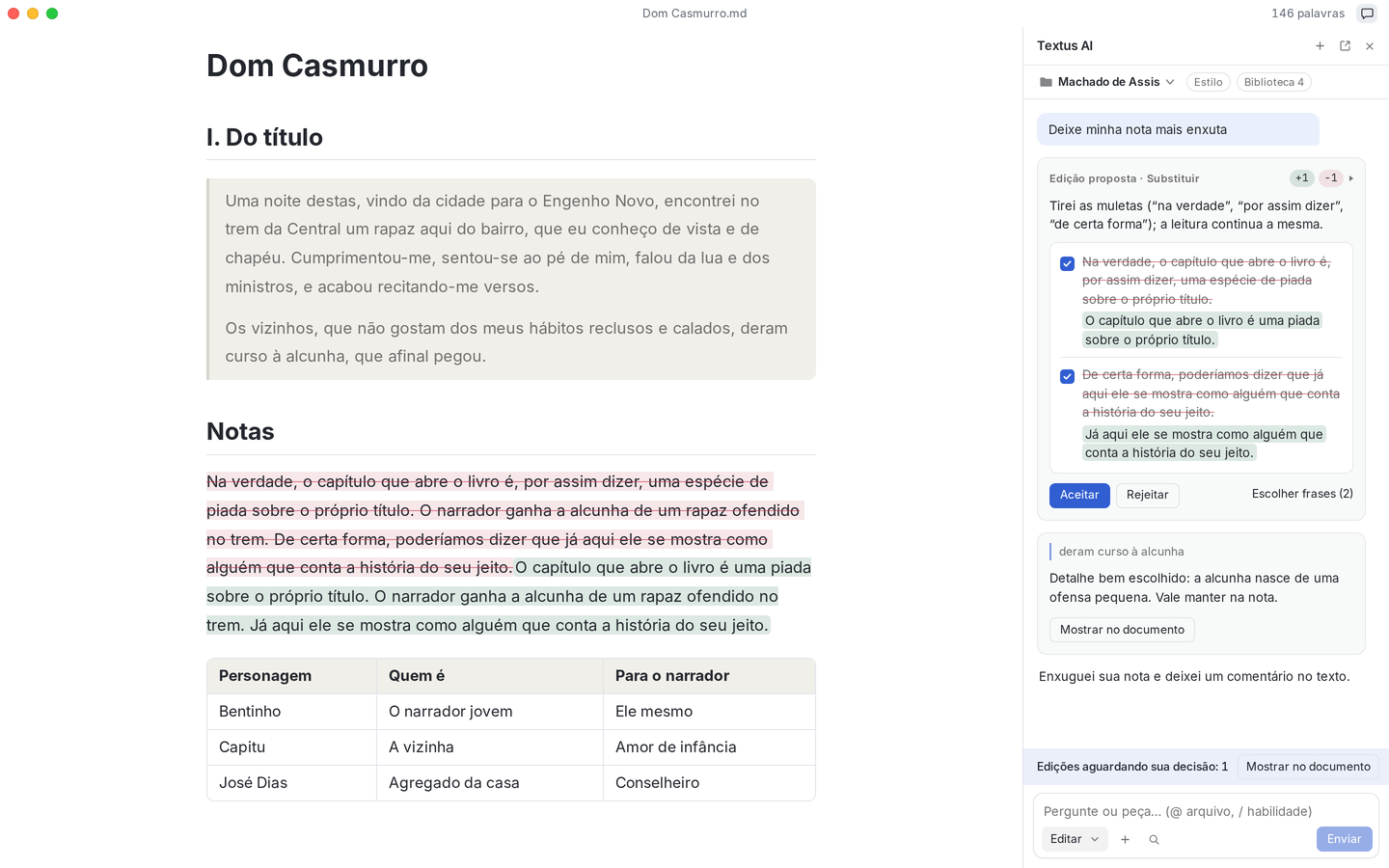Viewport: 1389px width, 868px height.
Task: Click the Conselheiro table cell
Action: 709,783
